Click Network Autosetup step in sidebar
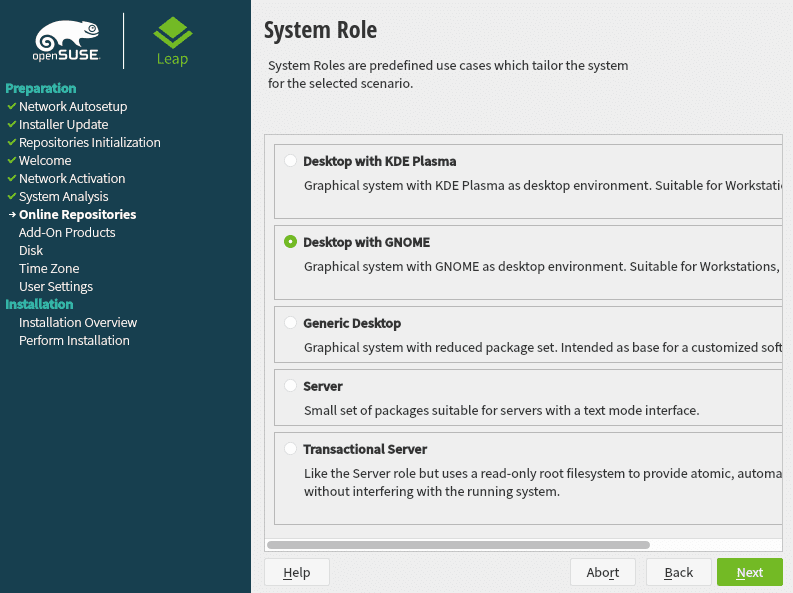 click(x=73, y=106)
